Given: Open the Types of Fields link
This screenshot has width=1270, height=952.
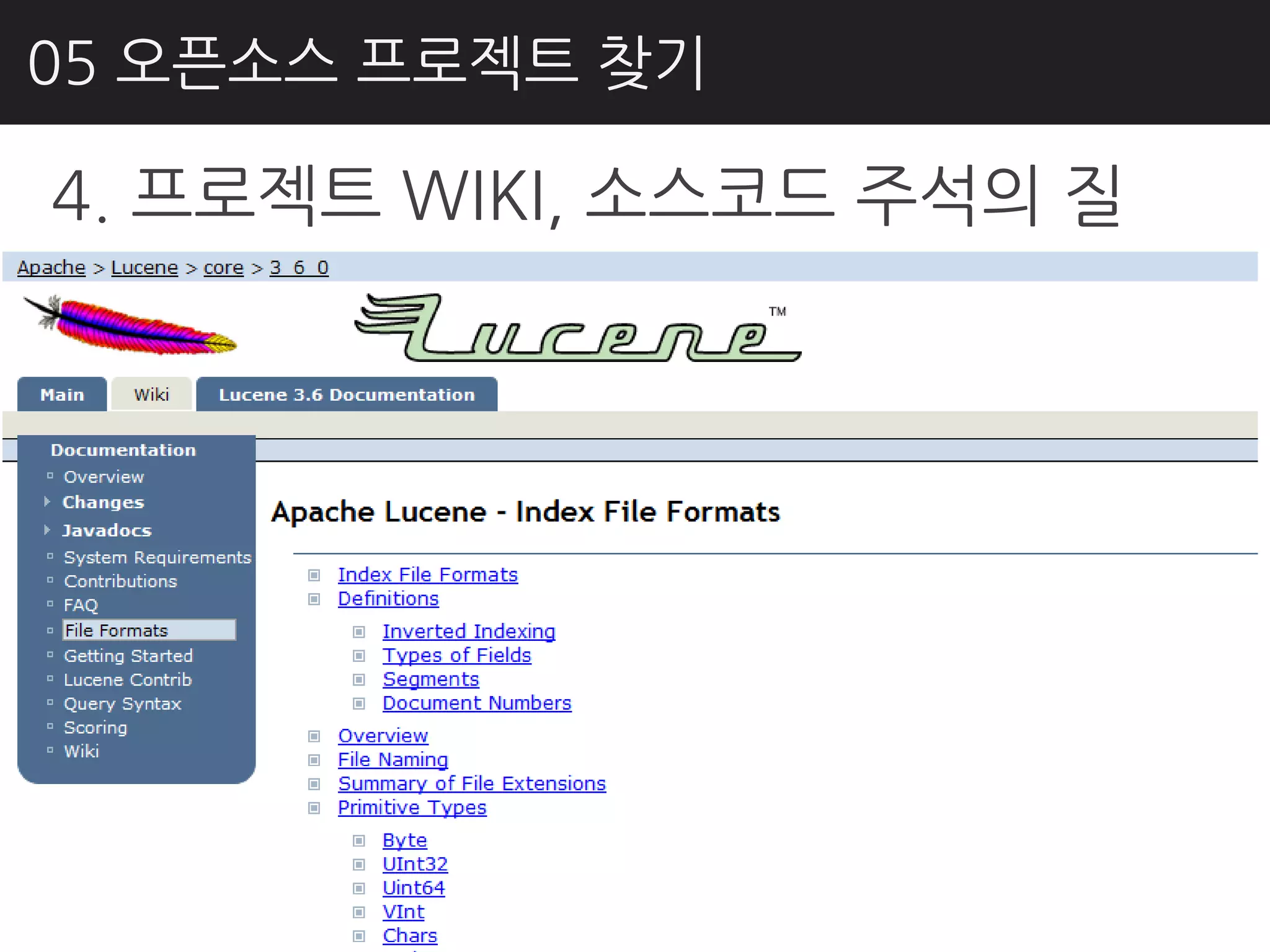Looking at the screenshot, I should click(x=457, y=656).
